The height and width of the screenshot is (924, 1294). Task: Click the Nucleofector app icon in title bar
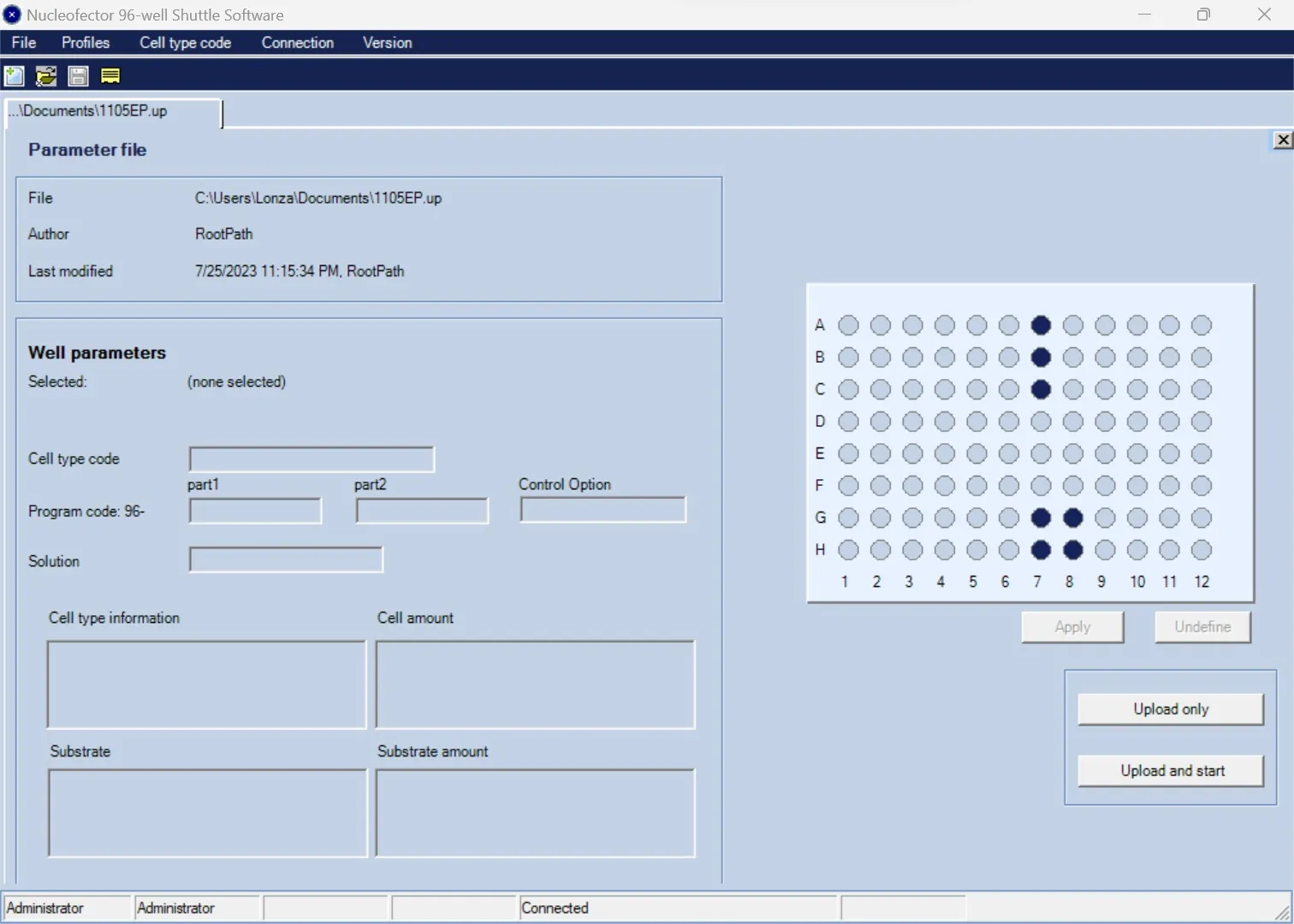click(12, 15)
